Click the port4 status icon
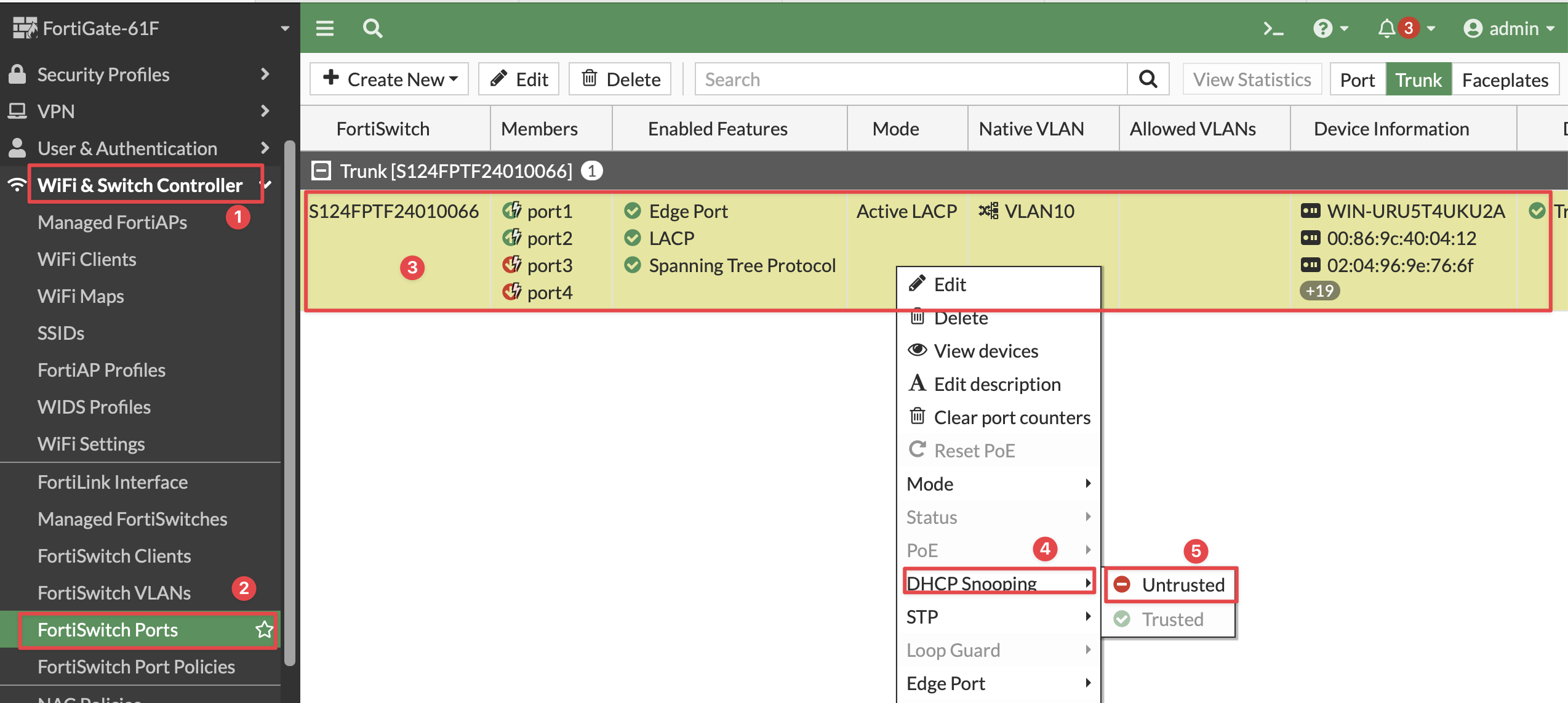Image resolution: width=1568 pixels, height=703 pixels. (512, 292)
